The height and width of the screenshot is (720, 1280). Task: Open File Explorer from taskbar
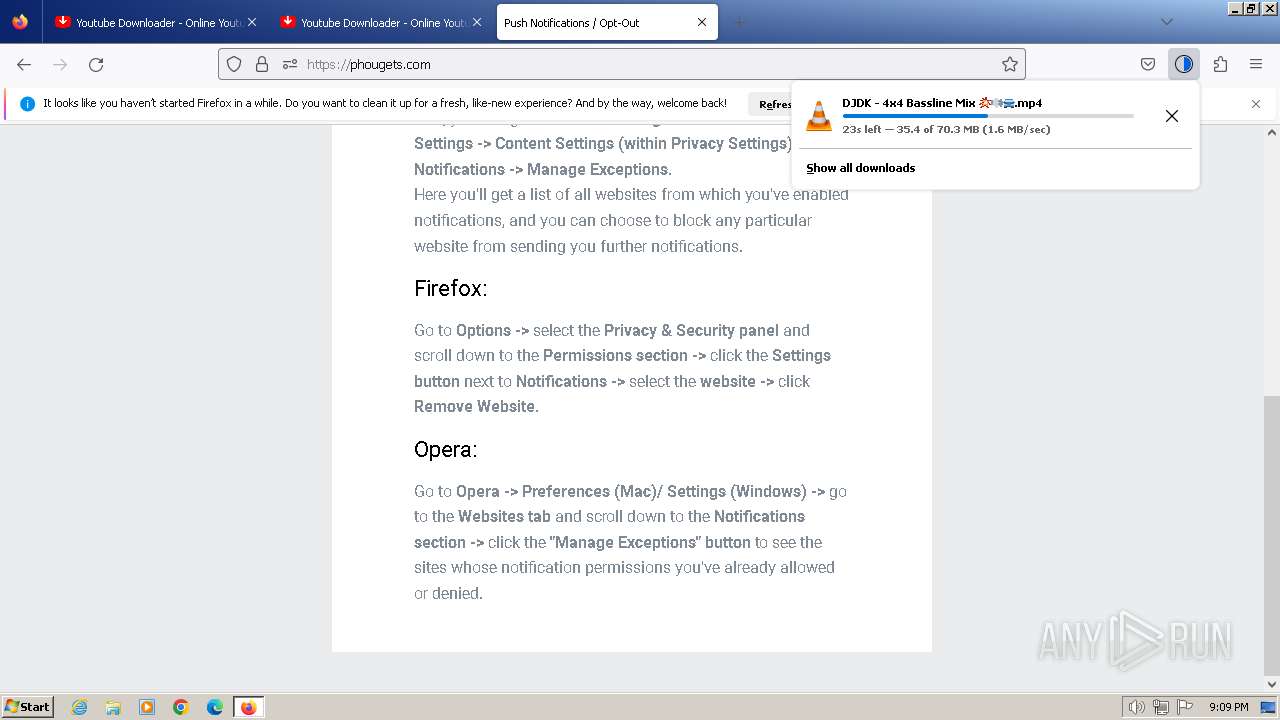pyautogui.click(x=113, y=707)
